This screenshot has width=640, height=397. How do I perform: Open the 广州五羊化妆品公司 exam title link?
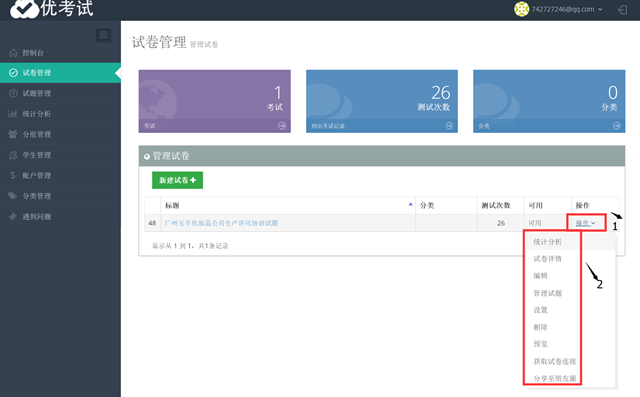pos(221,223)
